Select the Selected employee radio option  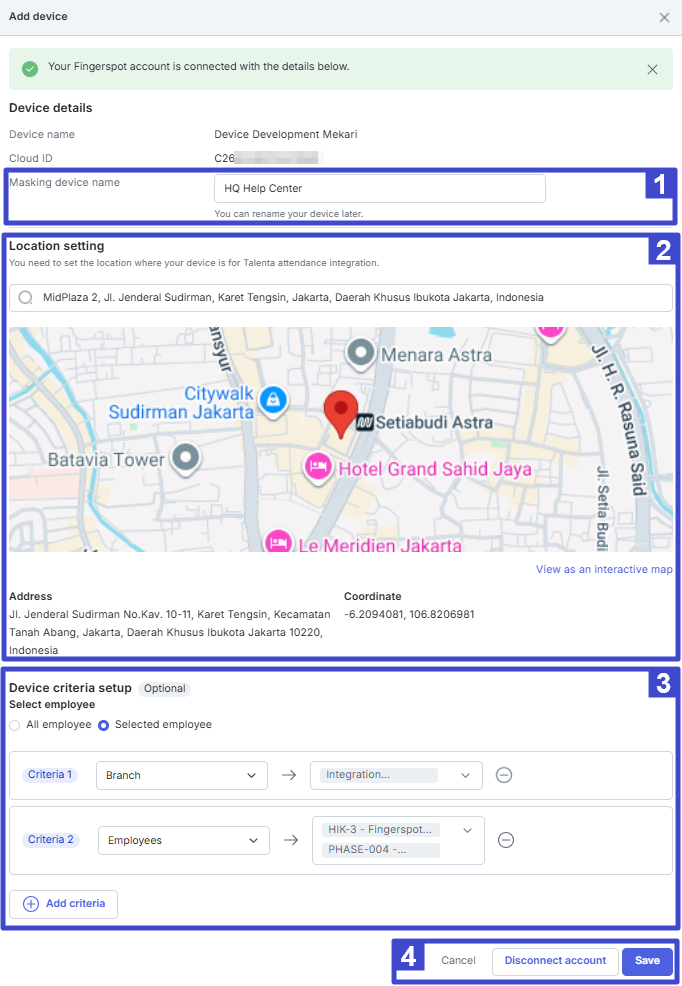pos(103,725)
